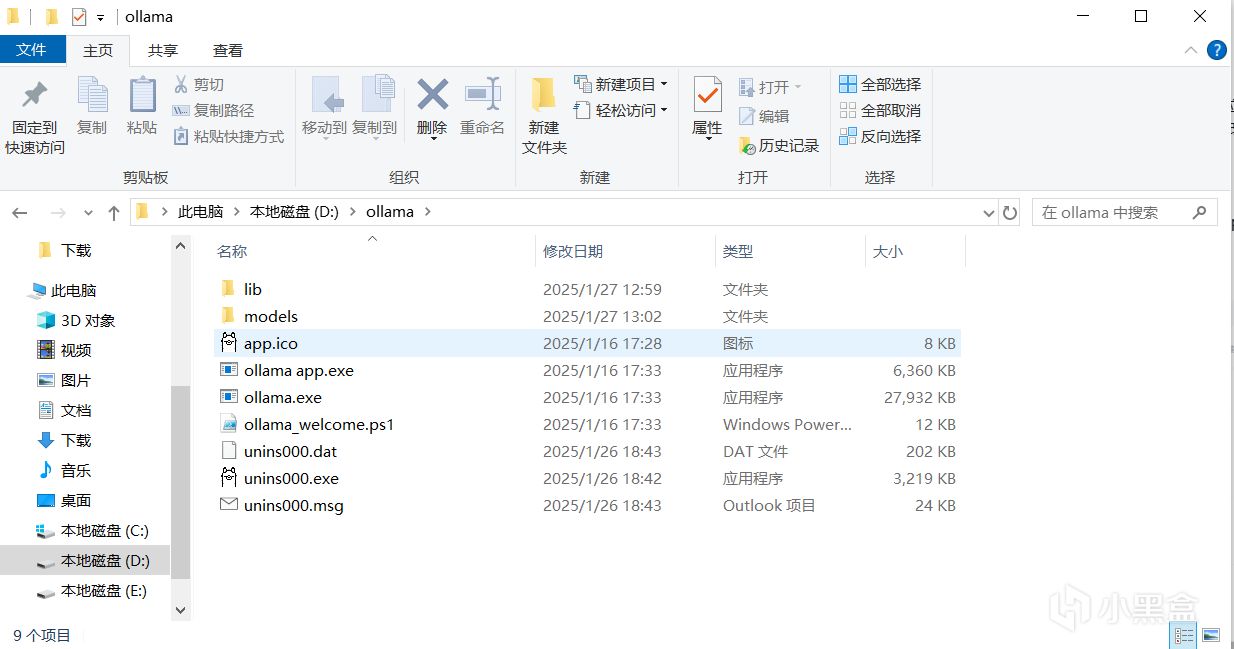Collapse the ribbon with chevron arrow
This screenshot has height=649, width=1234.
coord(1191,50)
